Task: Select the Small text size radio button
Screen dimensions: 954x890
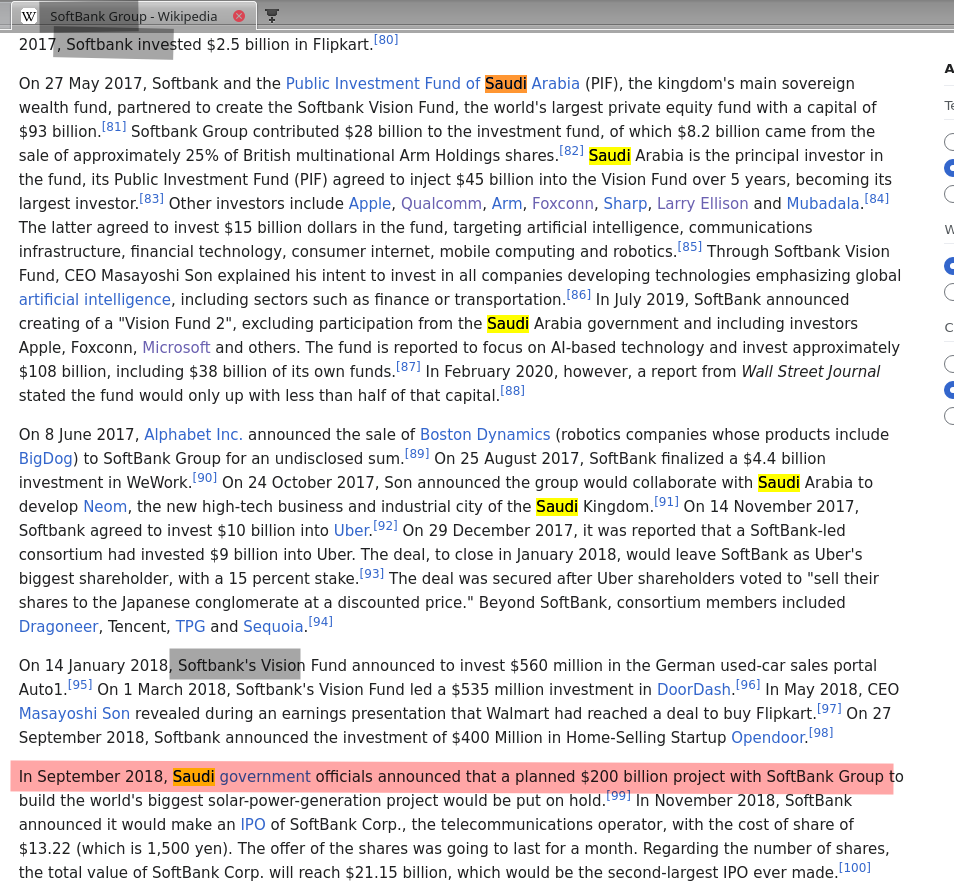Action: coord(949,142)
